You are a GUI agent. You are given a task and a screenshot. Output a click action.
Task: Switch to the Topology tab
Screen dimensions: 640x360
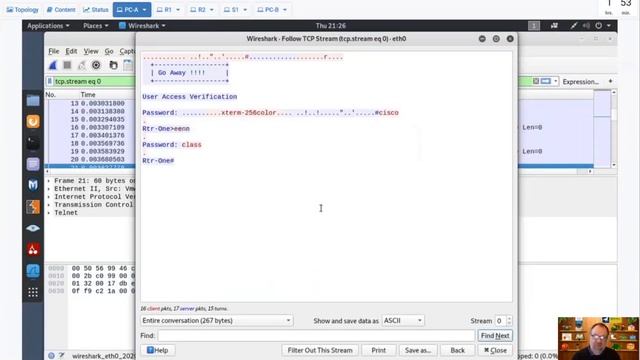(22, 9)
